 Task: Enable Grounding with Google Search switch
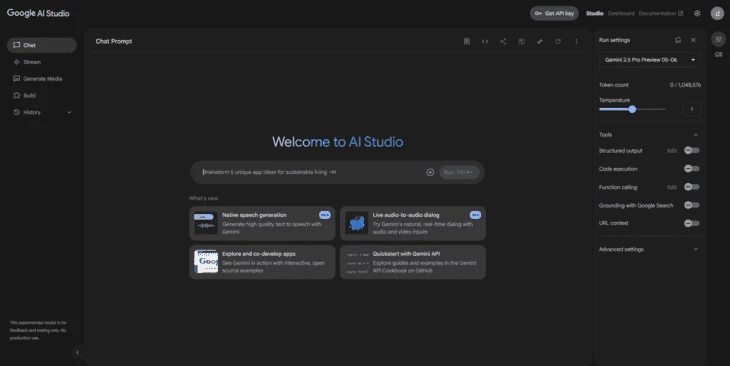[x=691, y=205]
